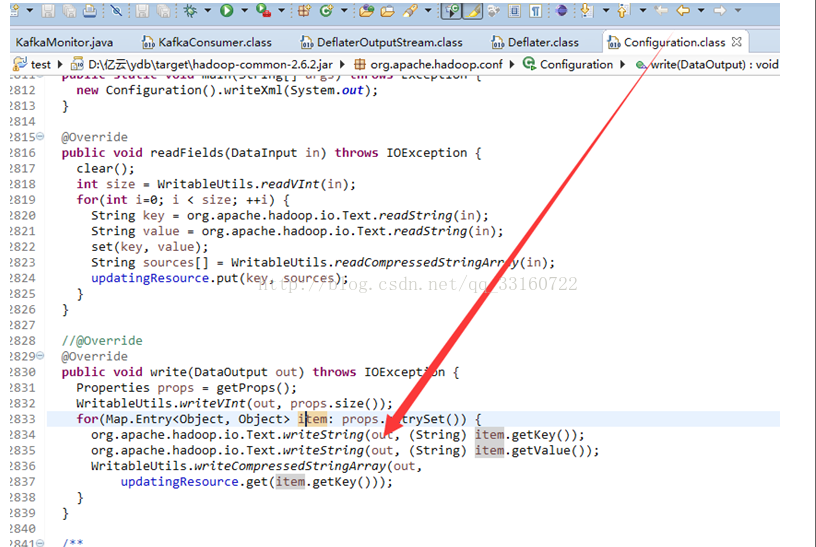
Task: Open the External Tools dropdown arrow
Action: click(x=281, y=10)
